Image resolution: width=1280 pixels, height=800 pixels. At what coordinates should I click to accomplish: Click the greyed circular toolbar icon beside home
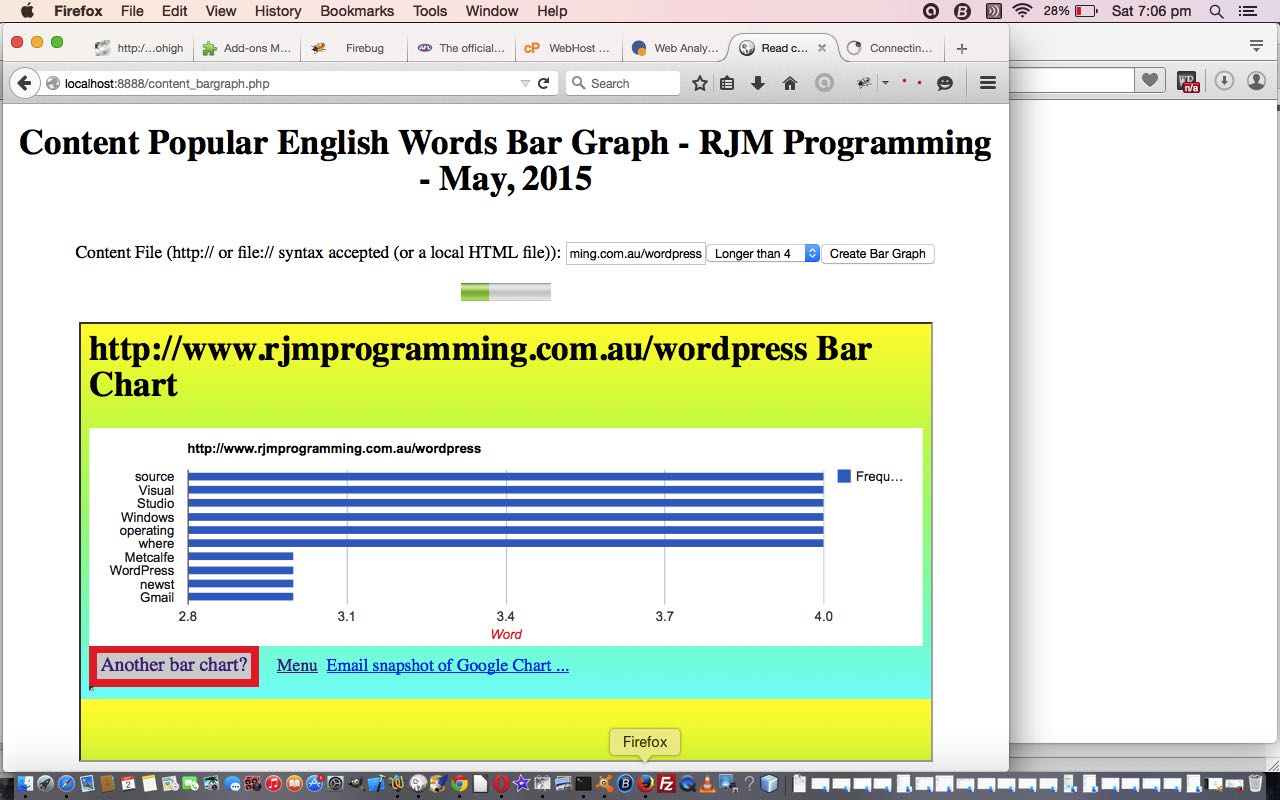click(x=824, y=84)
